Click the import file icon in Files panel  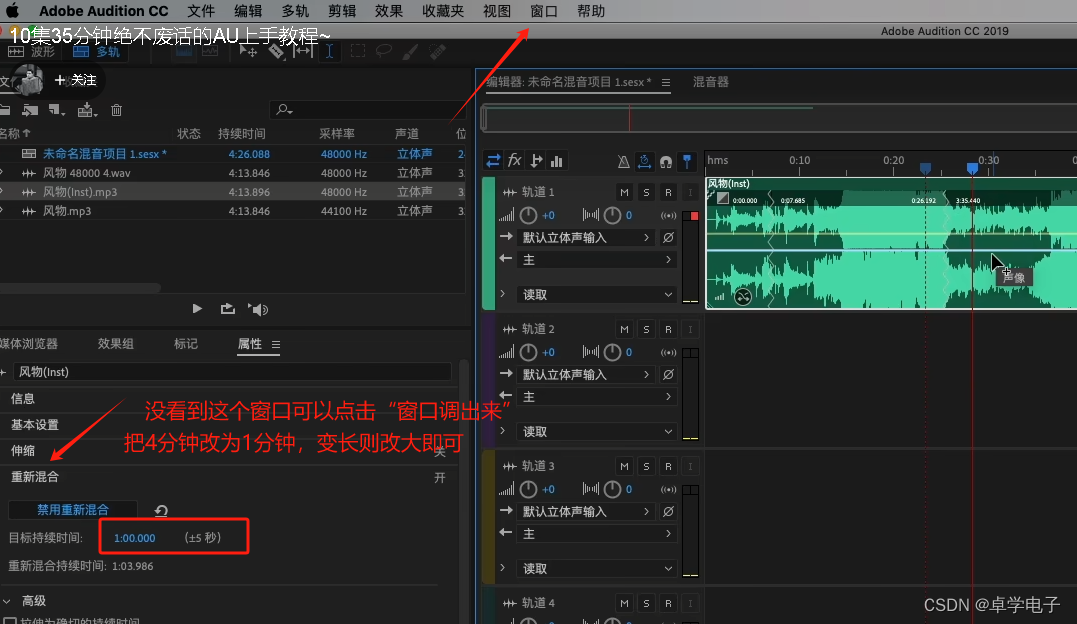coord(30,110)
